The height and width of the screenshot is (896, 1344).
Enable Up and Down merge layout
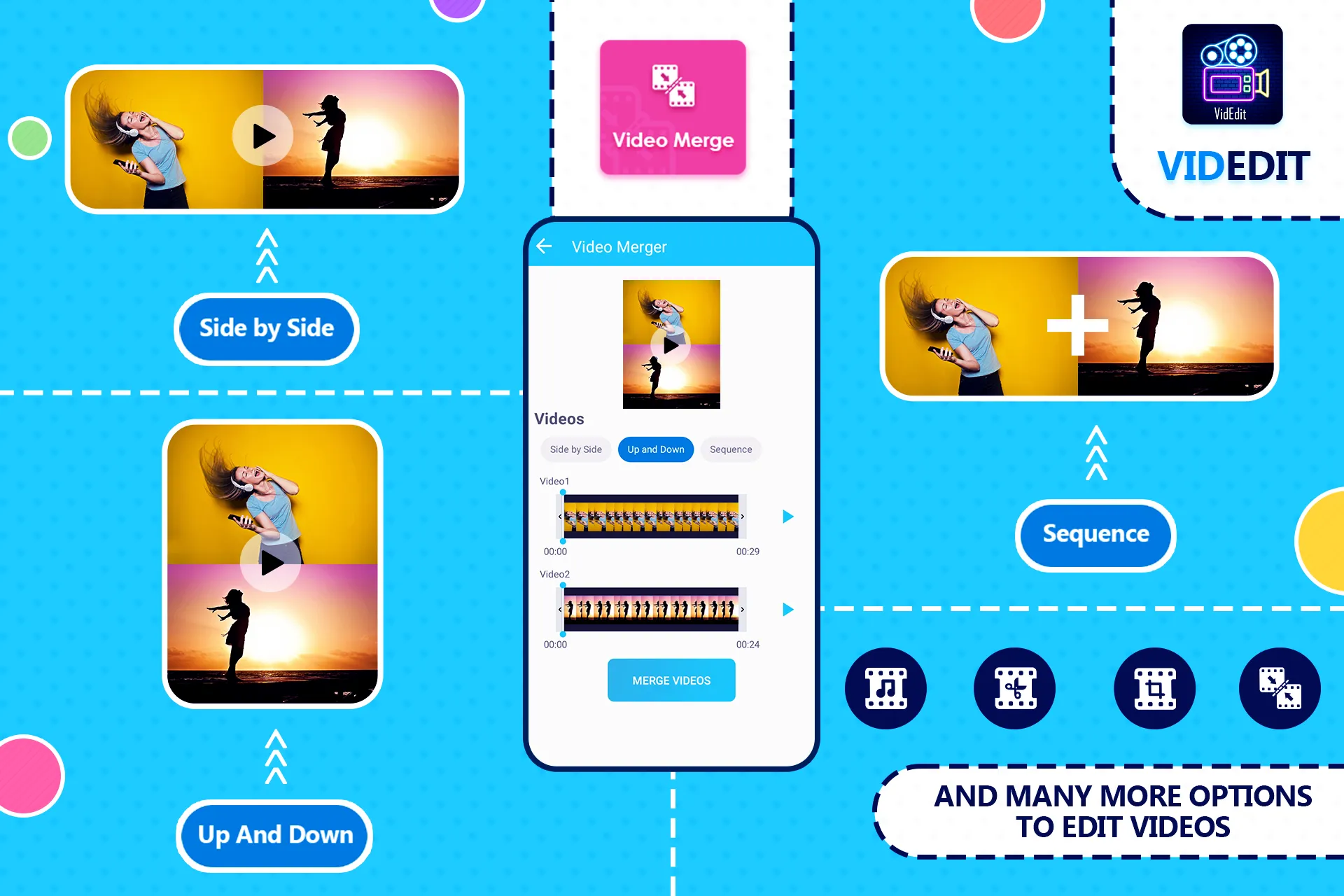point(653,448)
